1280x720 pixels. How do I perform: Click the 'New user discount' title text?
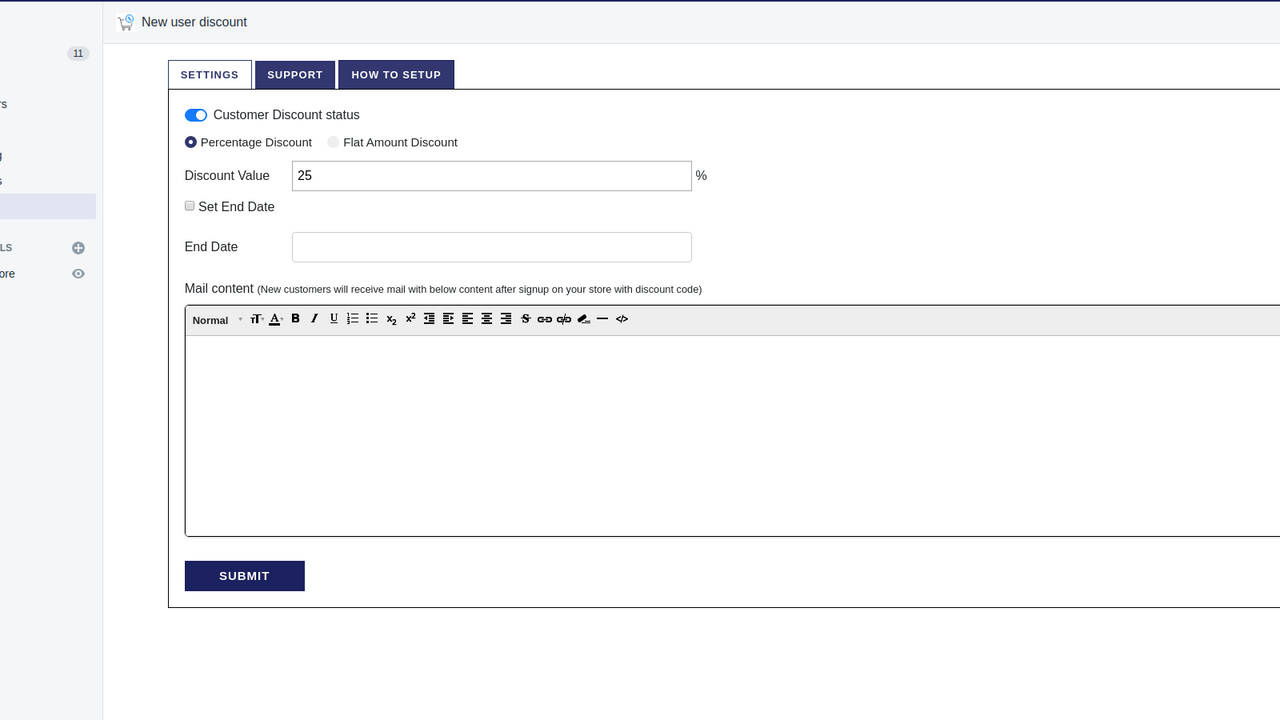pyautogui.click(x=194, y=22)
